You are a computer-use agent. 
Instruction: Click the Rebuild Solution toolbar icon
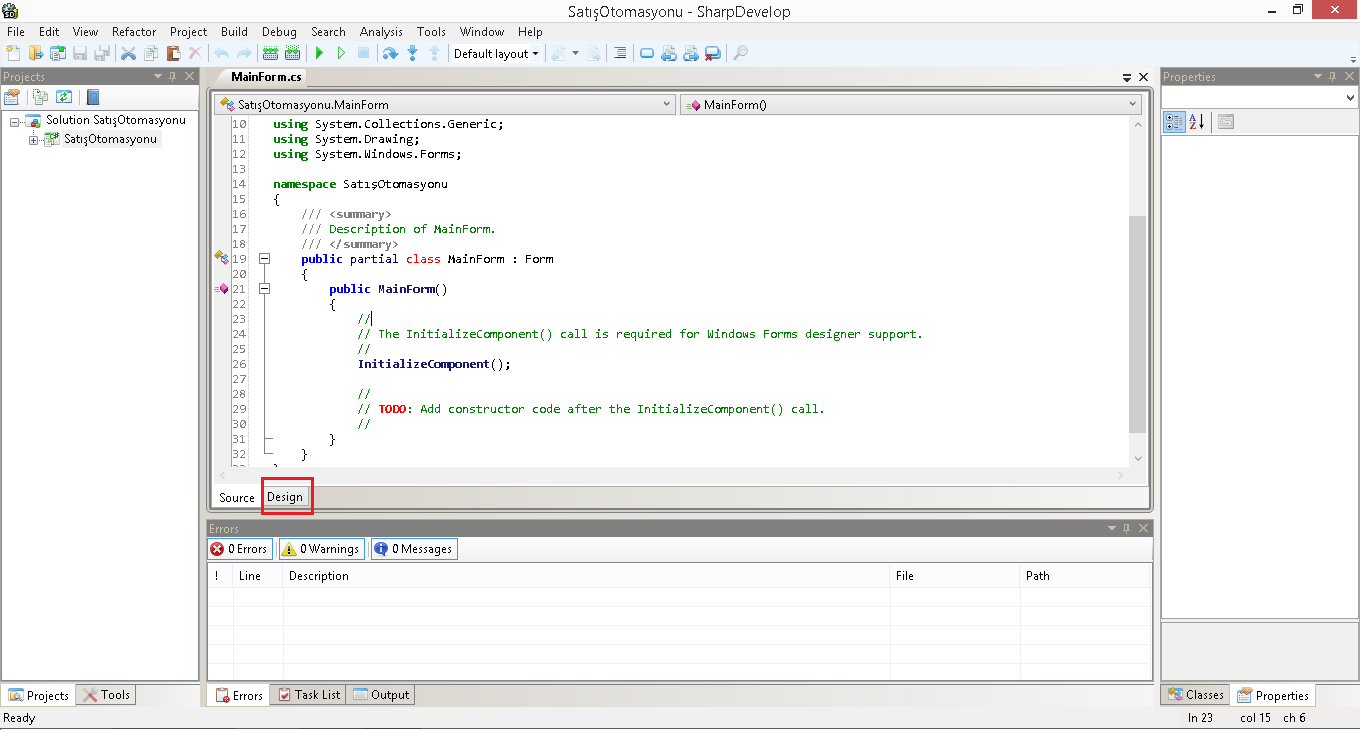(292, 53)
